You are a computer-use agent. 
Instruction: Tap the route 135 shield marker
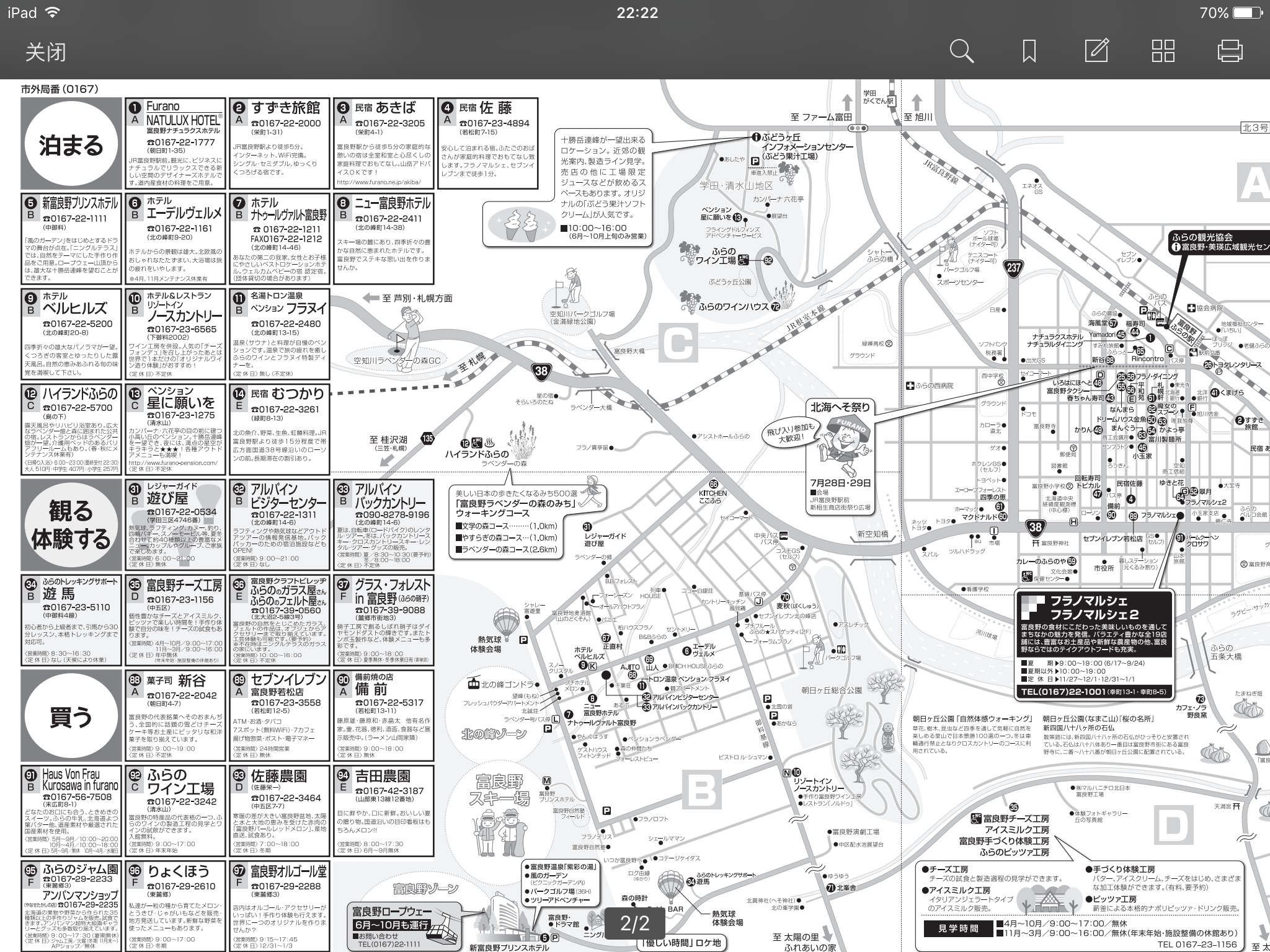(428, 438)
